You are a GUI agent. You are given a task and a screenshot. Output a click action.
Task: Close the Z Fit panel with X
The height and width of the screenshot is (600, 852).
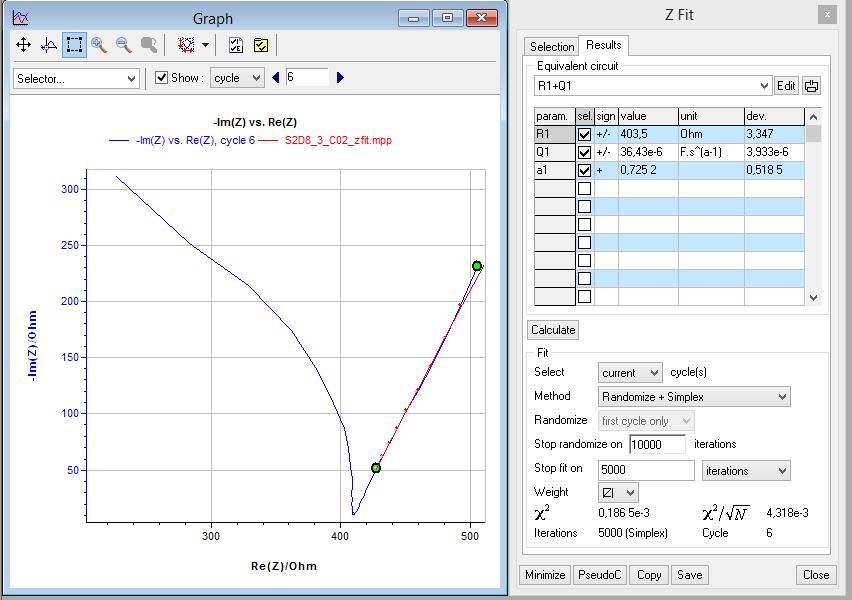[x=827, y=15]
